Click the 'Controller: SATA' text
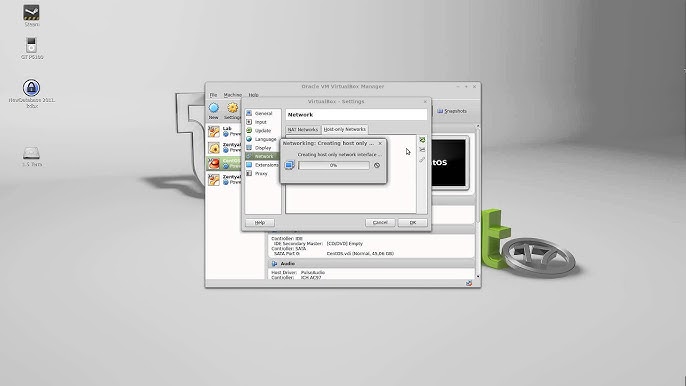Viewport: 686px width, 386px height. coord(289,249)
